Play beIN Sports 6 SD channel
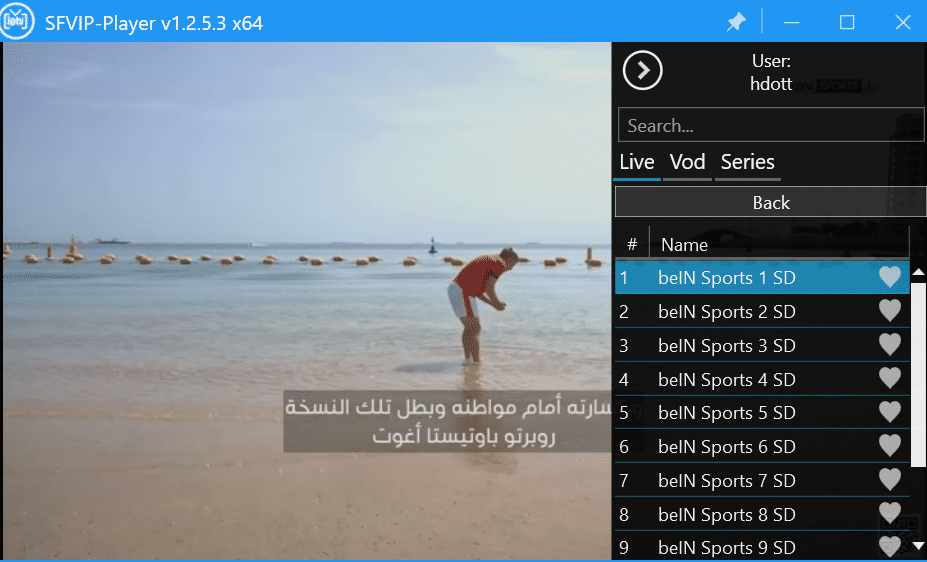The image size is (927, 562). [762, 446]
